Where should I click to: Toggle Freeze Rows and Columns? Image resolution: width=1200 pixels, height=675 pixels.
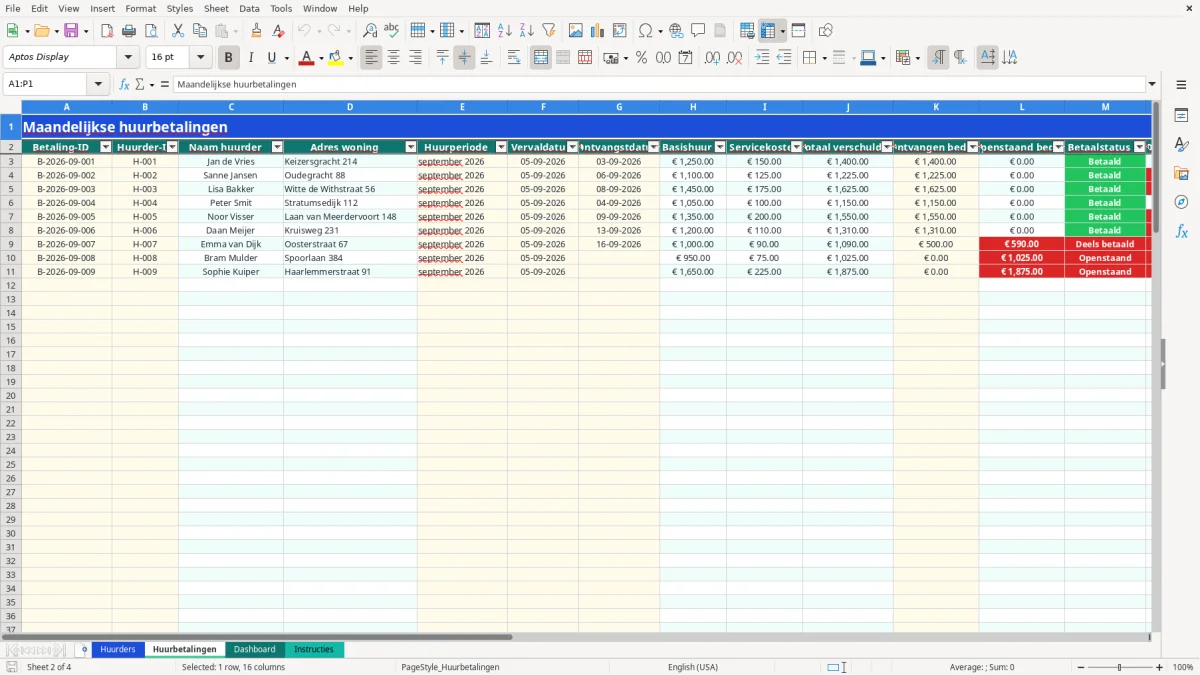coord(767,31)
